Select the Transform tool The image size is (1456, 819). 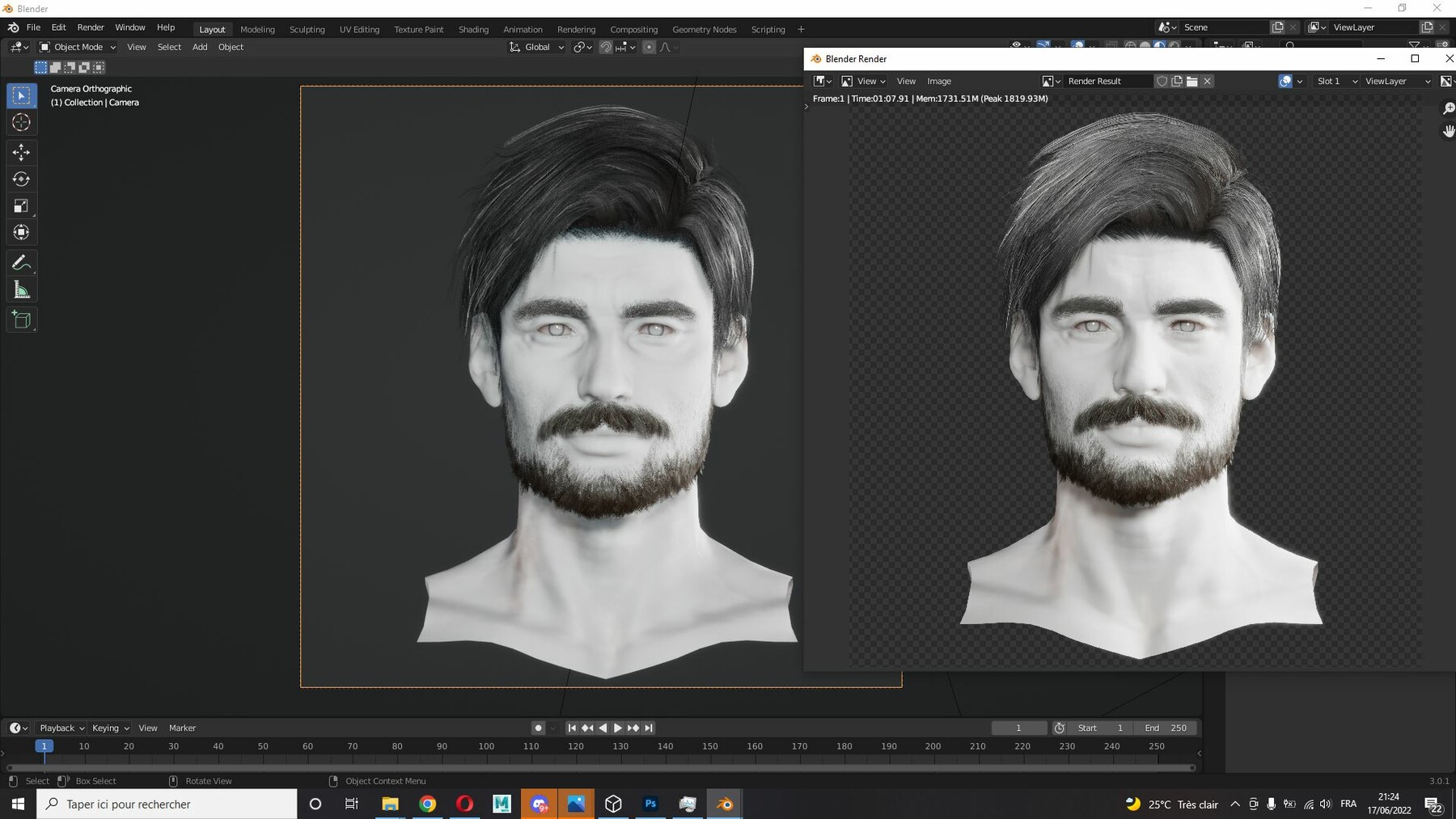(22, 232)
